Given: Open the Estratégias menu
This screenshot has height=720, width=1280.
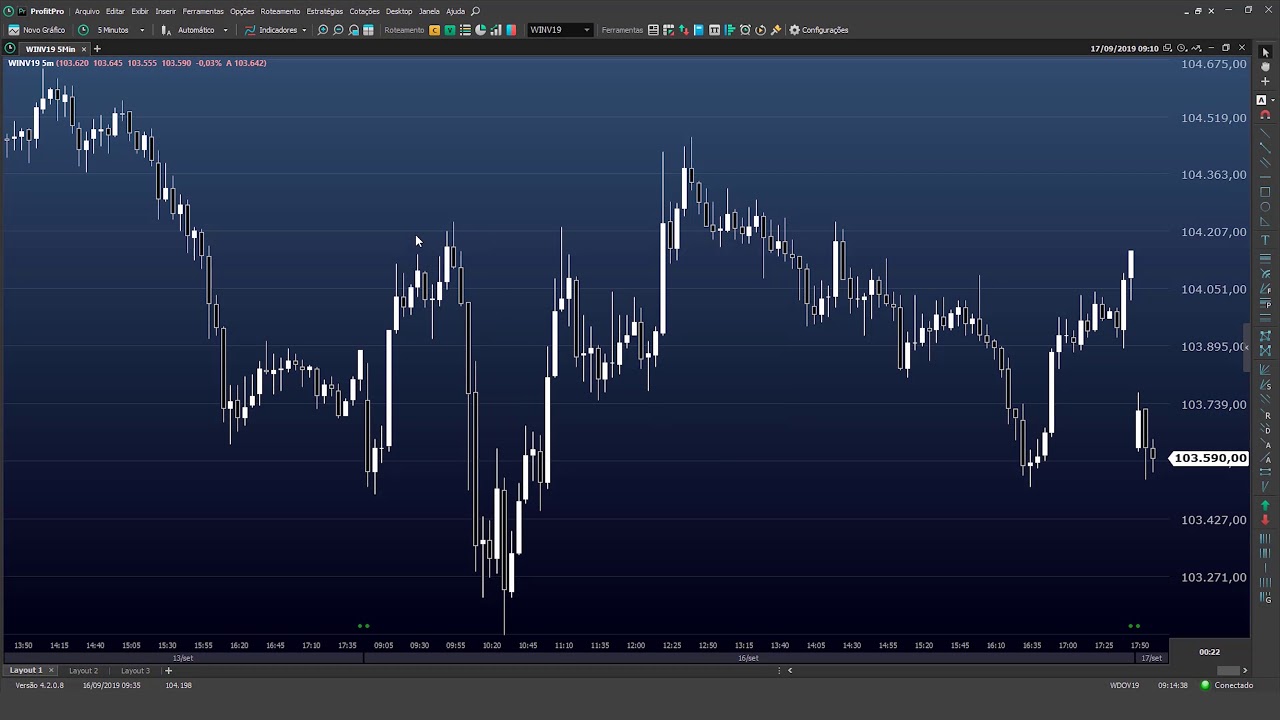Looking at the screenshot, I should (325, 11).
